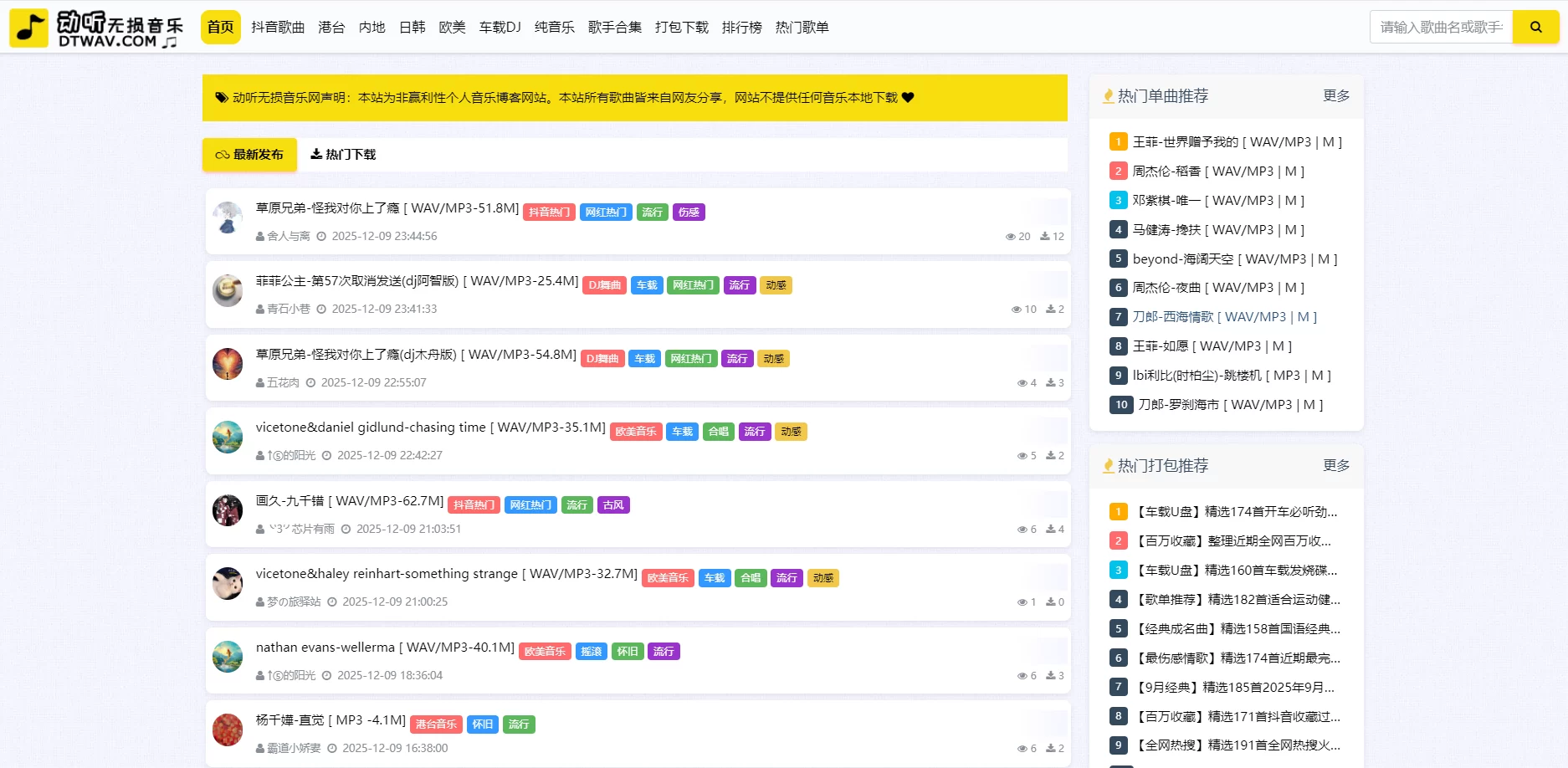Open vicetone&haley reinhart-something strange song title
The height and width of the screenshot is (768, 1568).
(446, 574)
